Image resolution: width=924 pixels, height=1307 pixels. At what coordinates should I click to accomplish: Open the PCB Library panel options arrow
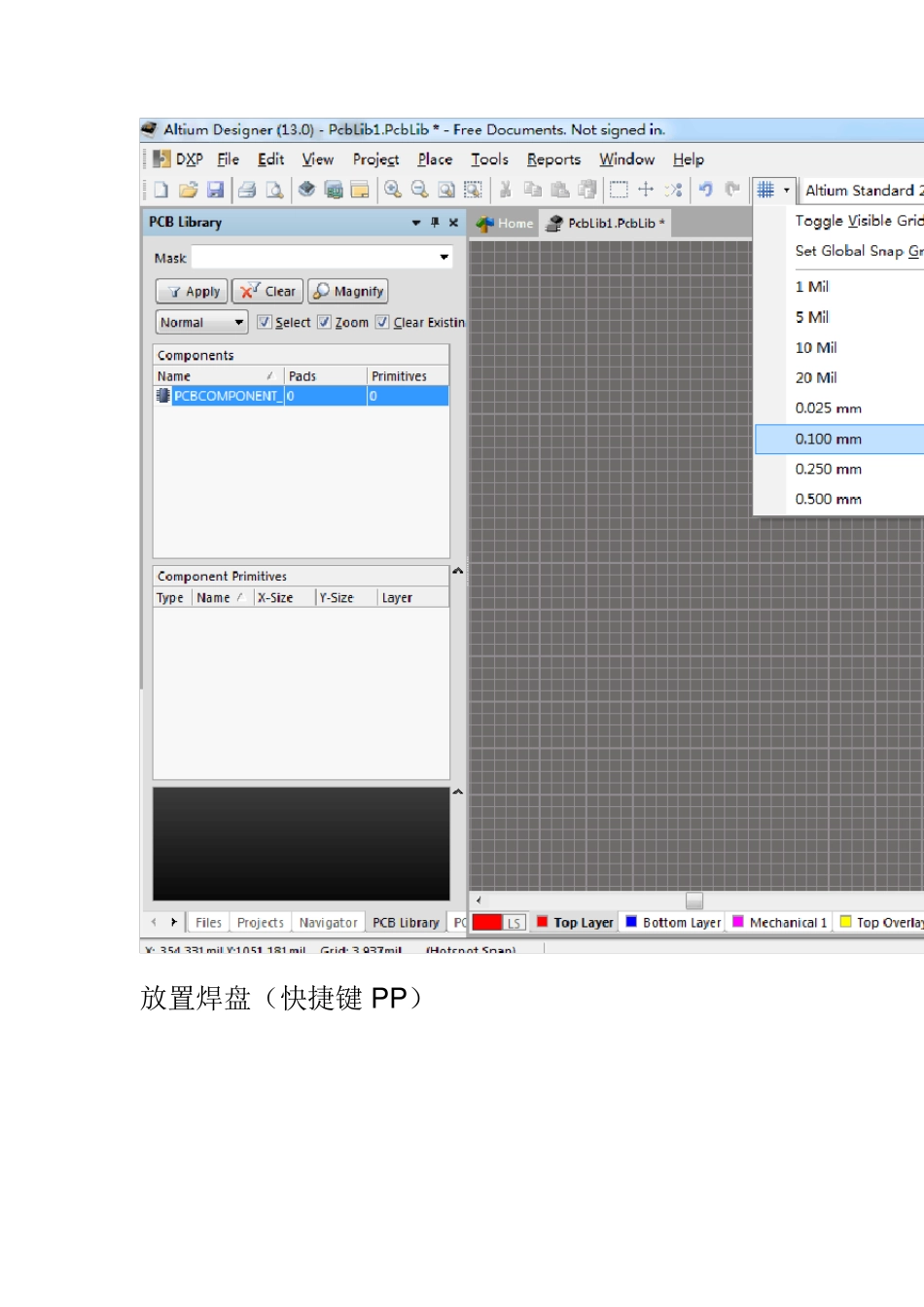(416, 223)
